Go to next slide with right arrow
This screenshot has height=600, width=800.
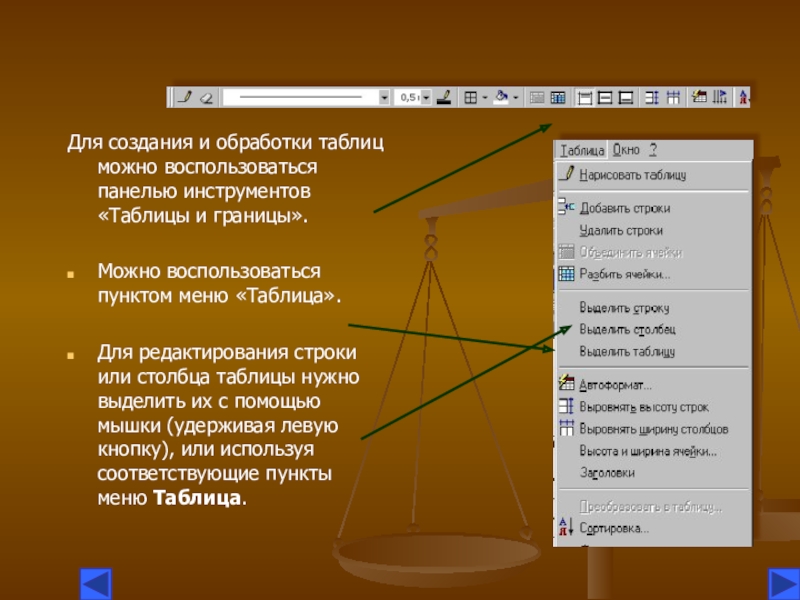pyautogui.click(x=784, y=584)
